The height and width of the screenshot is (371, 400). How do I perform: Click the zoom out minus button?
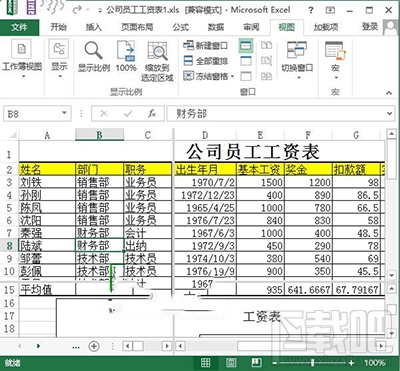tap(274, 363)
